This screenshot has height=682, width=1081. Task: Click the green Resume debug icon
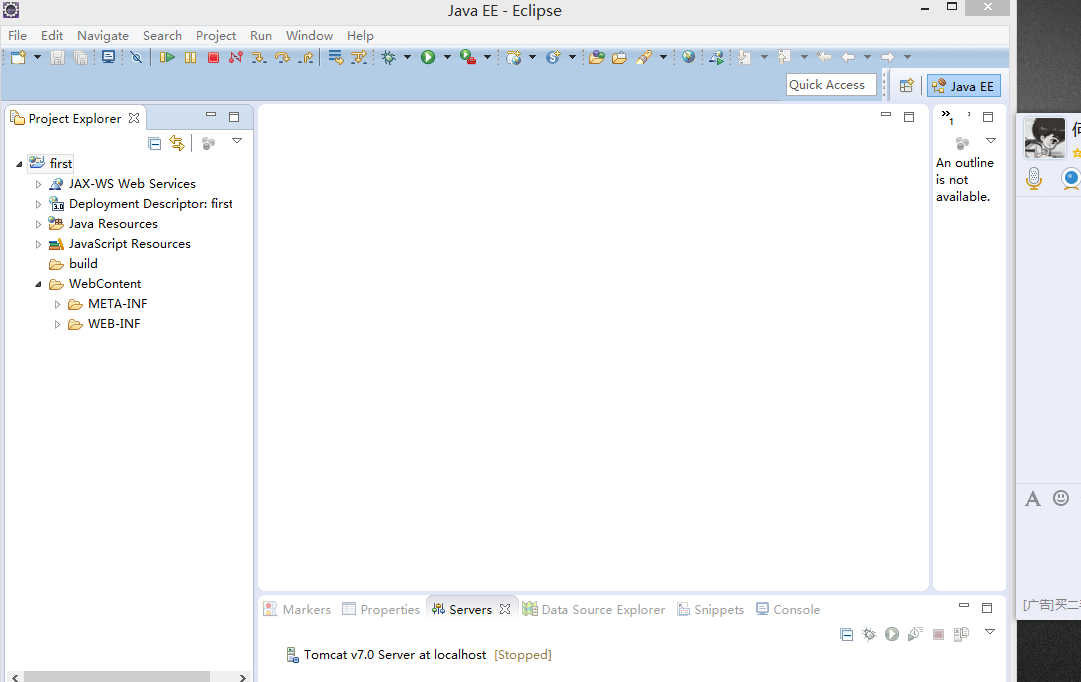[167, 57]
